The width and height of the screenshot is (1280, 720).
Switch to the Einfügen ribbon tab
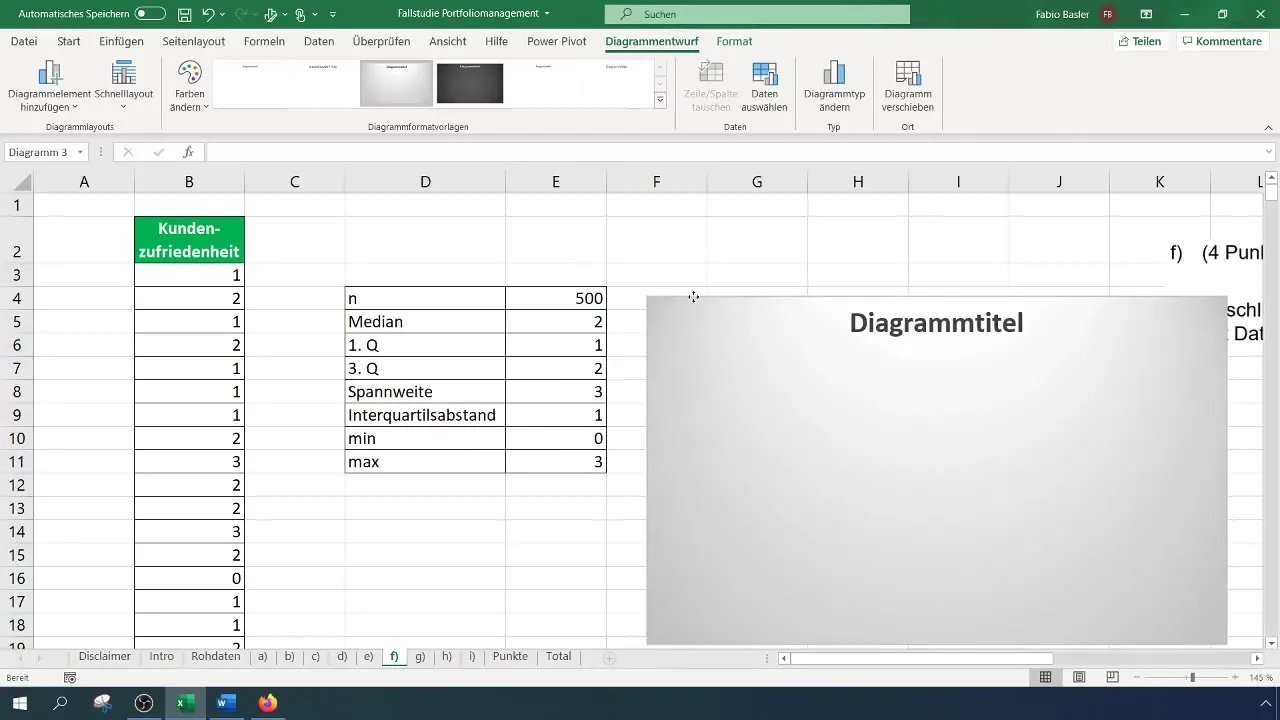pos(121,41)
